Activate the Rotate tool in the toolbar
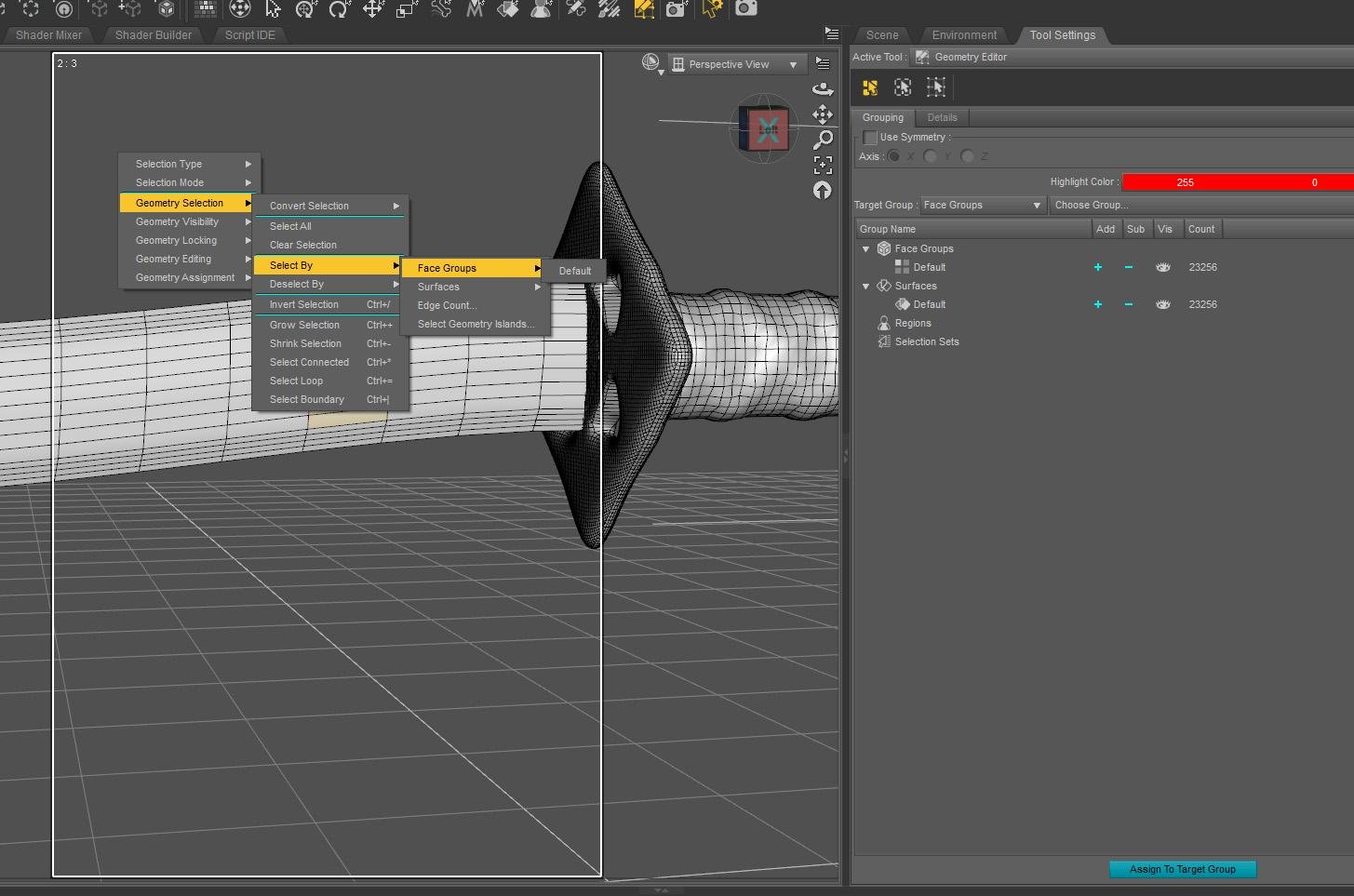1354x896 pixels. click(x=336, y=10)
